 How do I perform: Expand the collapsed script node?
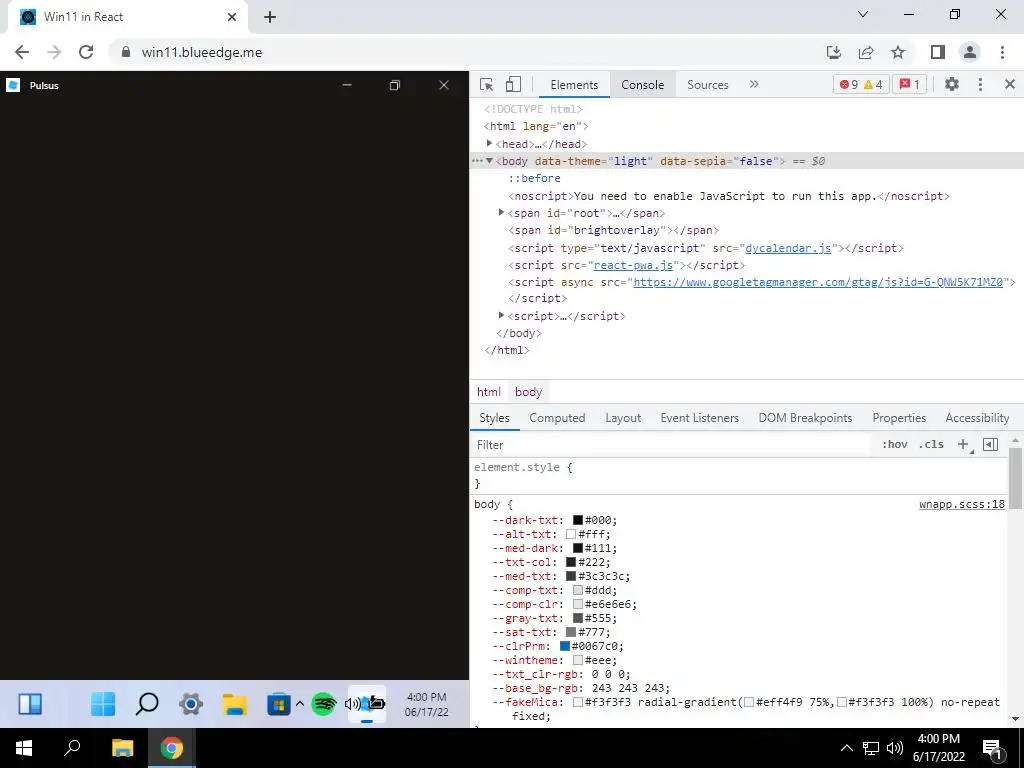pos(501,315)
